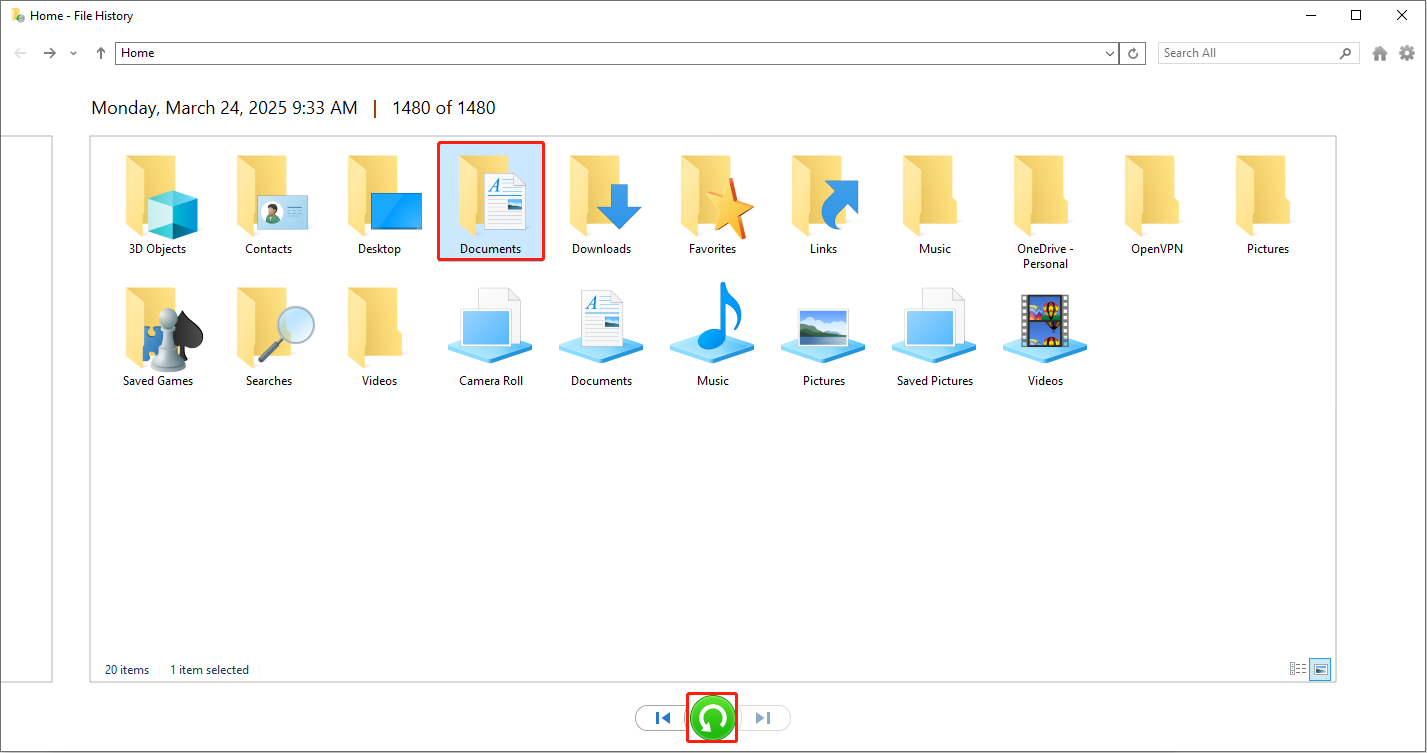Click the green Restore button to recover files

tap(711, 717)
